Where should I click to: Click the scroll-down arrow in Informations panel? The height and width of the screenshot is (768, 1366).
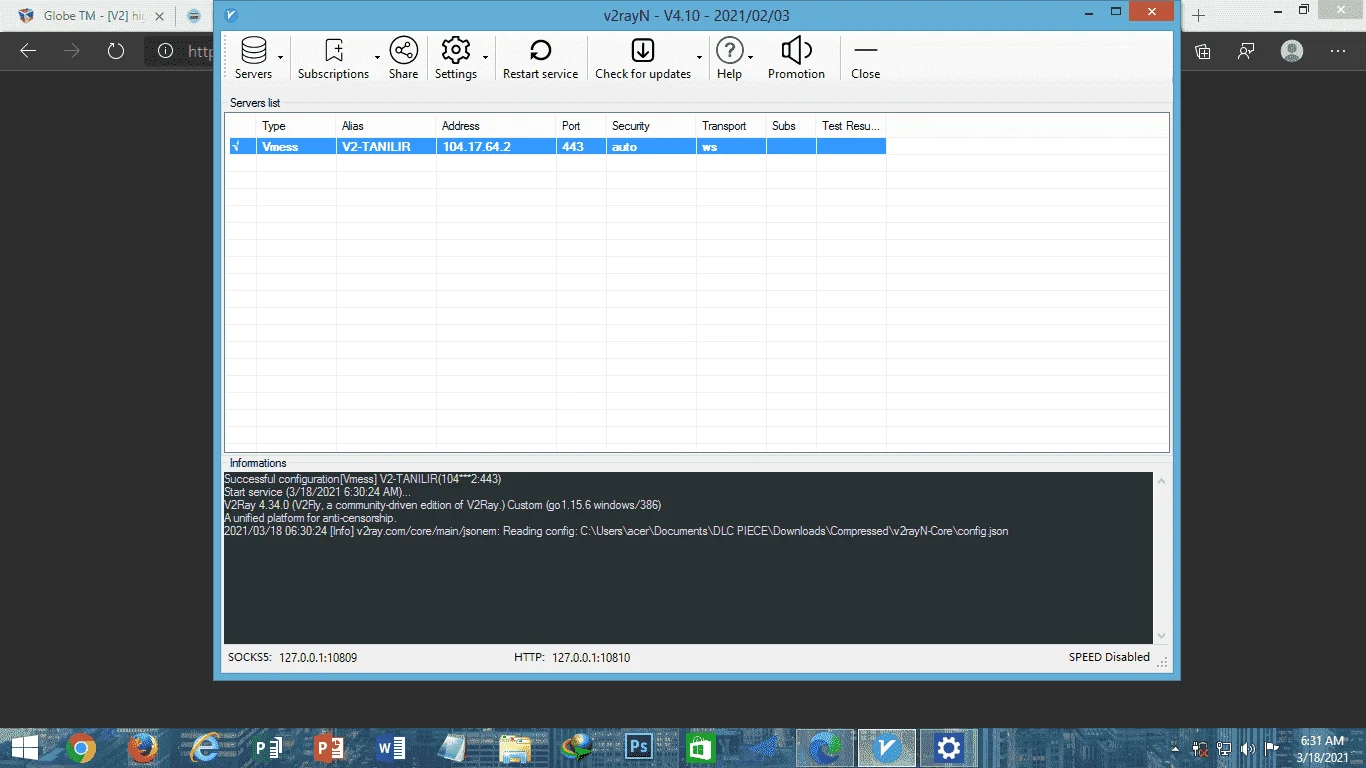(x=1161, y=636)
